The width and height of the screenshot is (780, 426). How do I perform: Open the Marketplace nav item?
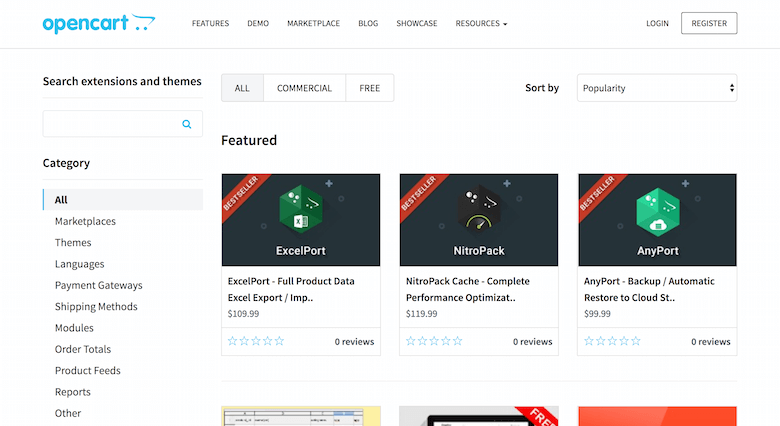[312, 23]
